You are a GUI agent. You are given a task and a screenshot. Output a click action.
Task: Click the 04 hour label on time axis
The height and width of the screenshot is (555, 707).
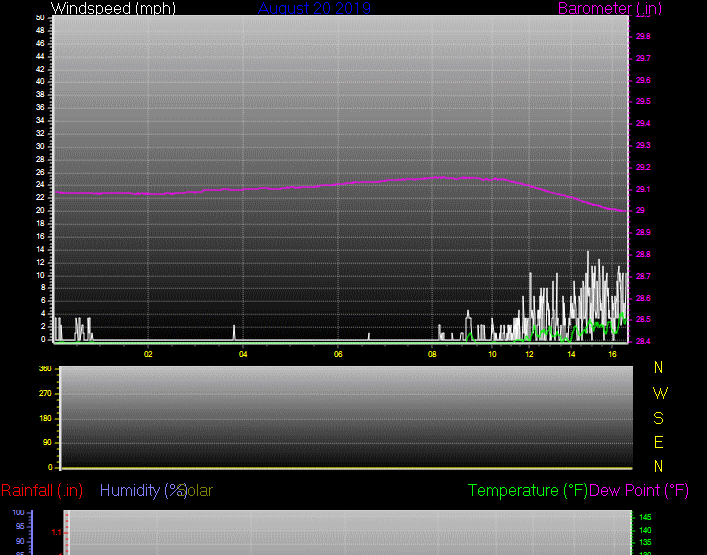243,354
